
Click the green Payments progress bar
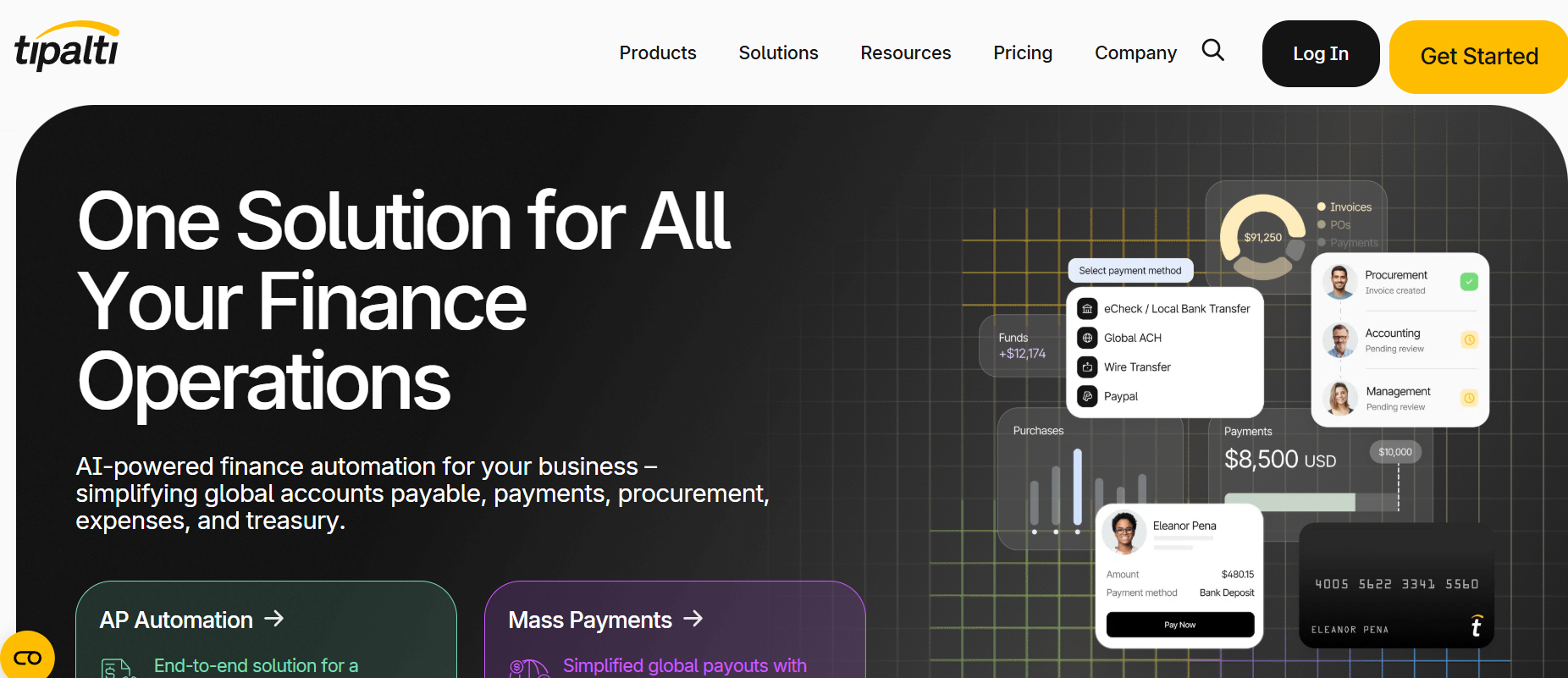[x=1289, y=502]
